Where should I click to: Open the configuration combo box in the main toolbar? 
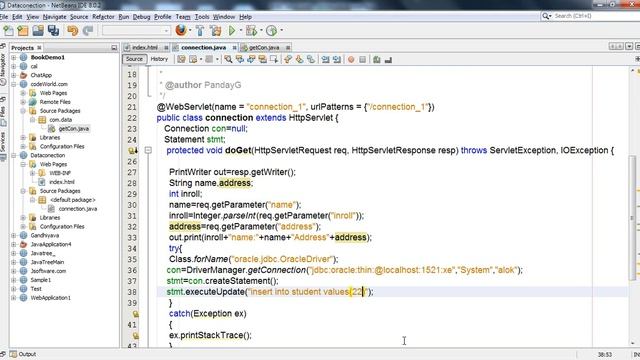tap(136, 31)
